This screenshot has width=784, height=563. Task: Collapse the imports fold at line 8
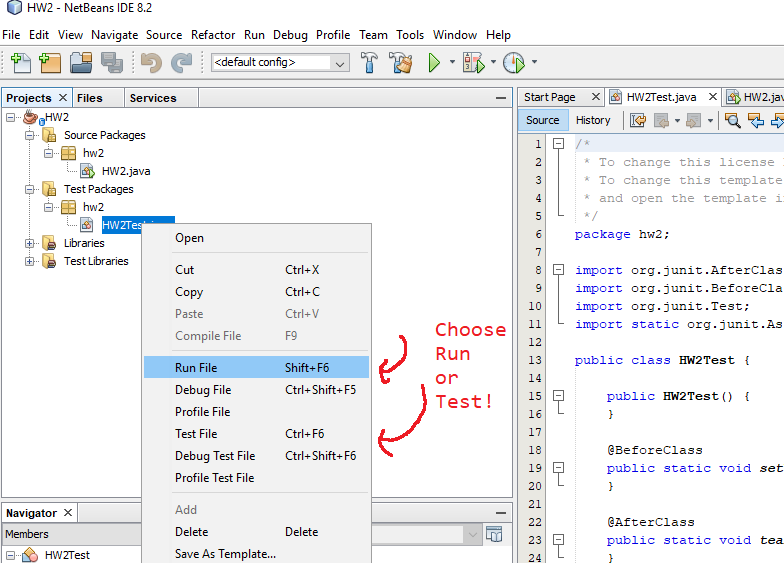point(558,270)
